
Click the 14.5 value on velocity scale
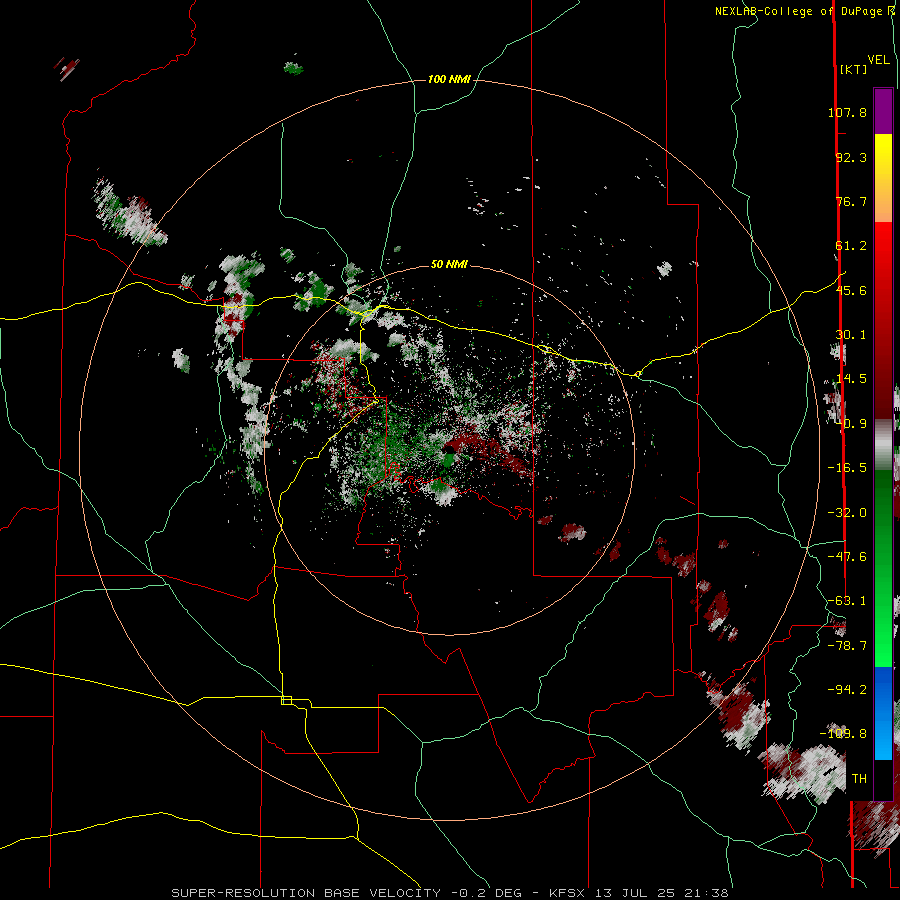pos(851,379)
